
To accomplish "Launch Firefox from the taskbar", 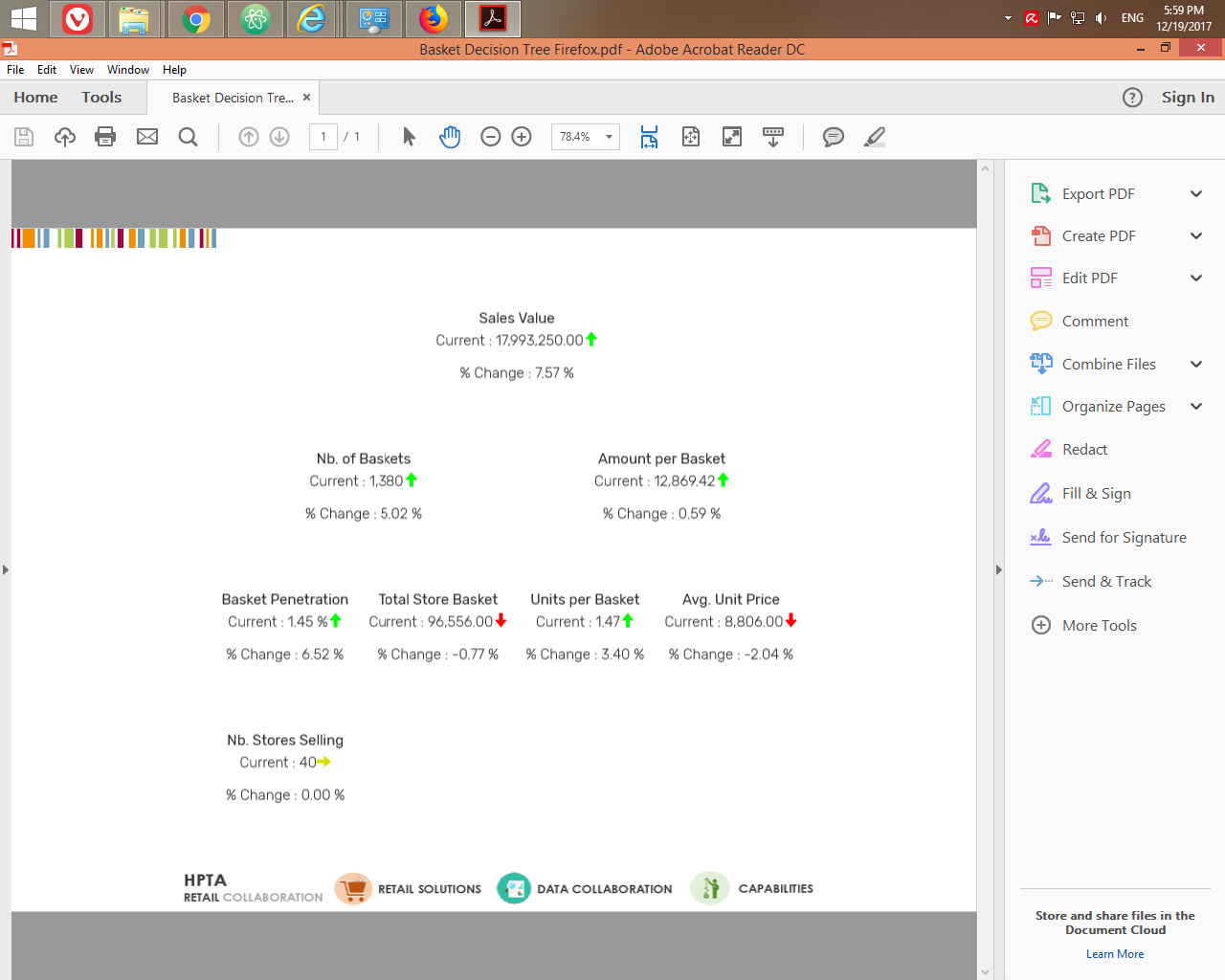I will [x=432, y=18].
